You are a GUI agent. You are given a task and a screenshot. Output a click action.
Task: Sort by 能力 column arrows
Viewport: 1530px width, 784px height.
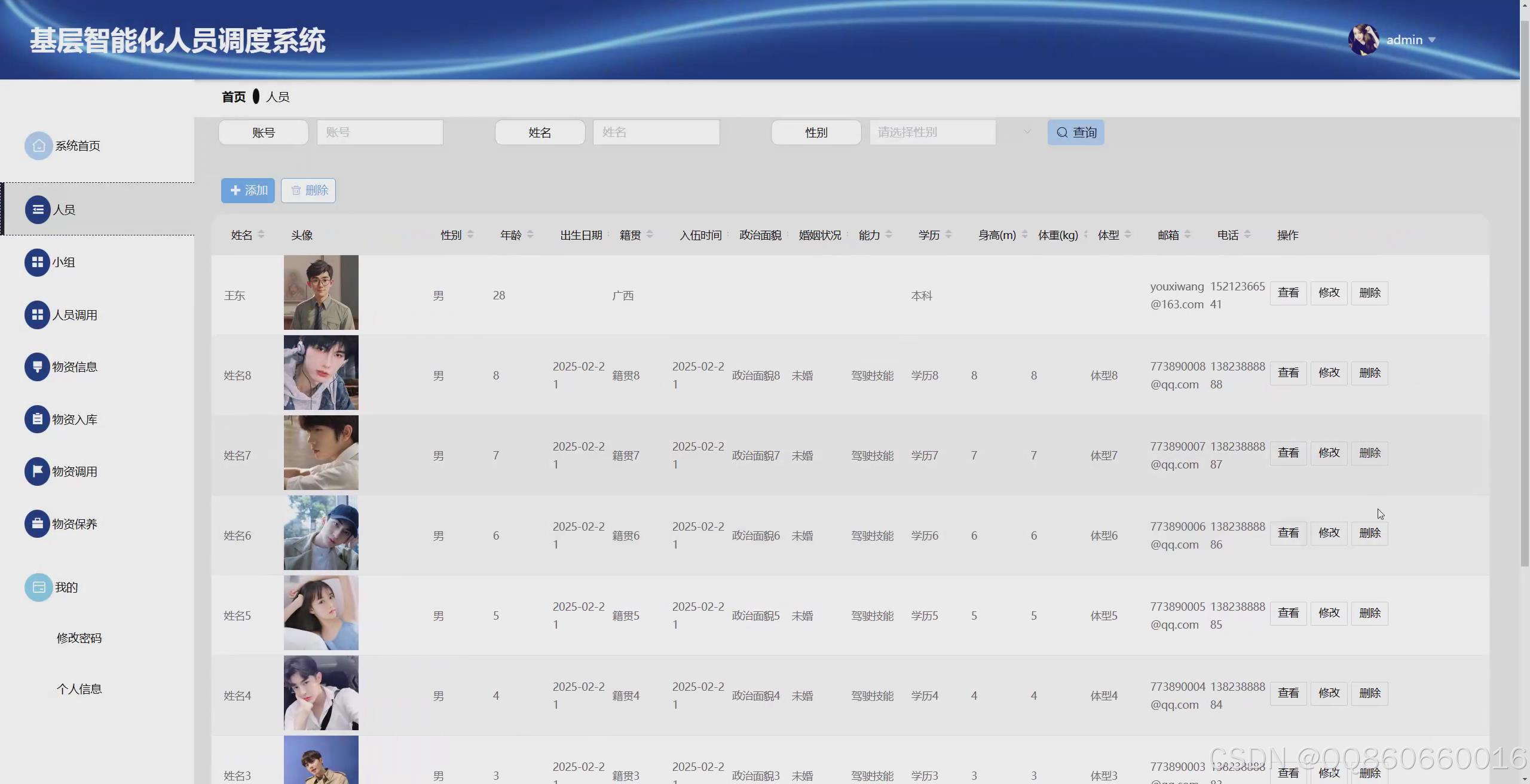point(889,235)
